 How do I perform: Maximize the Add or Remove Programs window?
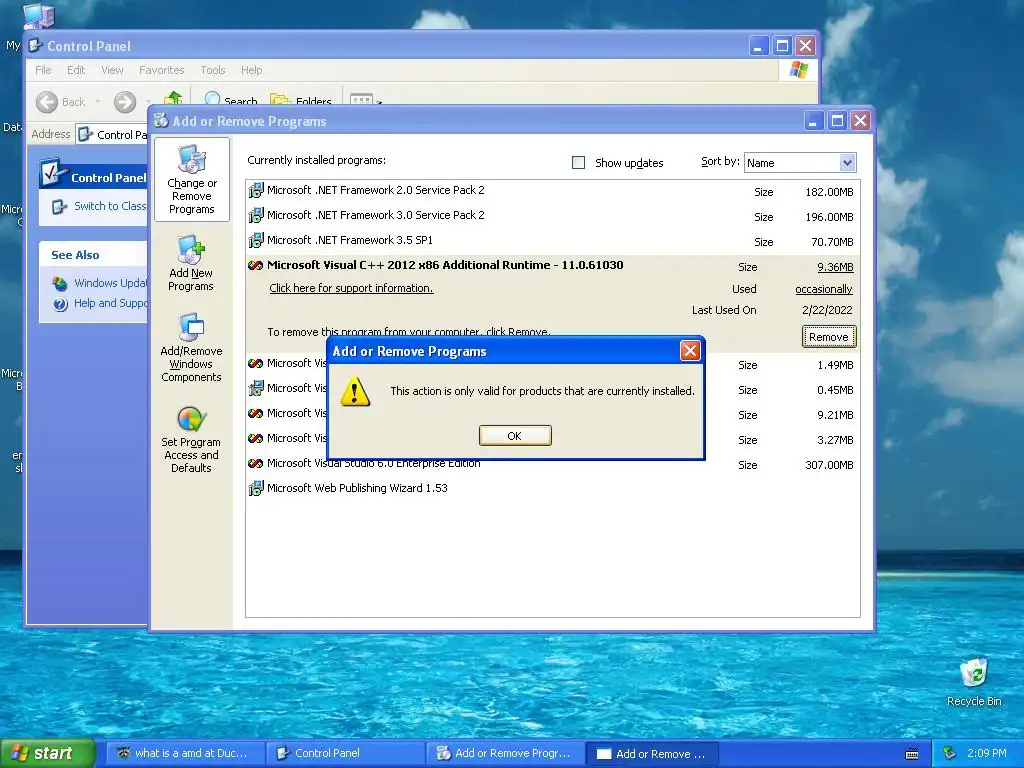[x=837, y=121]
